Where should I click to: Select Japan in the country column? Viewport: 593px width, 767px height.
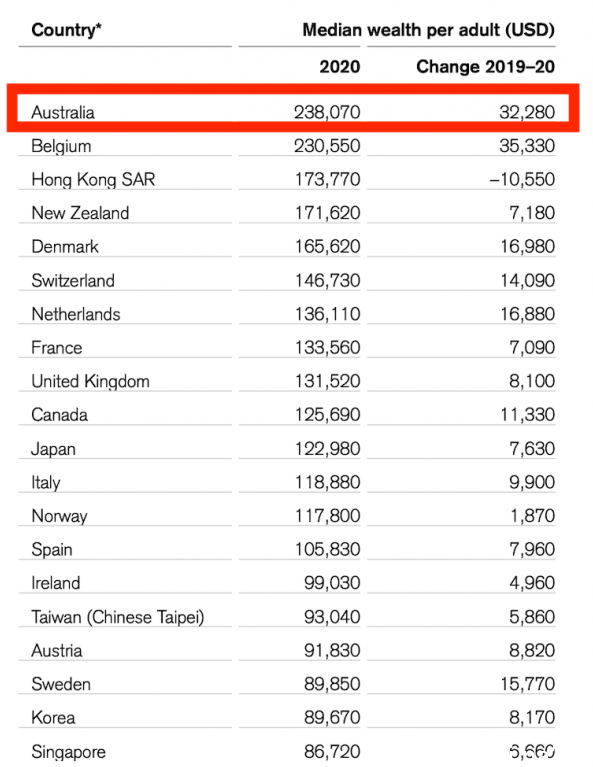(x=53, y=449)
